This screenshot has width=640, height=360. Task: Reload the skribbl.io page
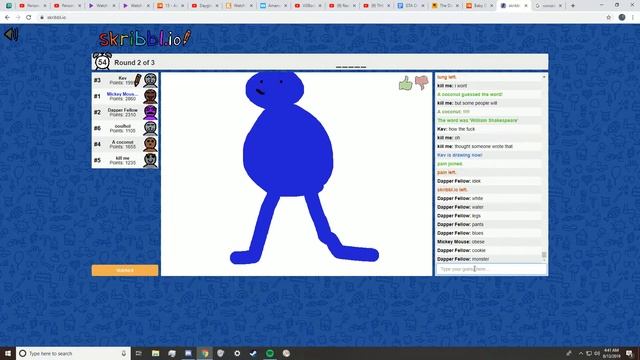(29, 17)
